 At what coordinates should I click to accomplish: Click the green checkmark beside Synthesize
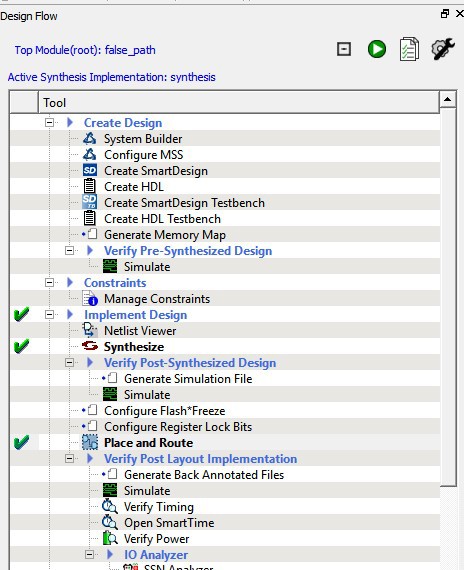click(x=21, y=346)
